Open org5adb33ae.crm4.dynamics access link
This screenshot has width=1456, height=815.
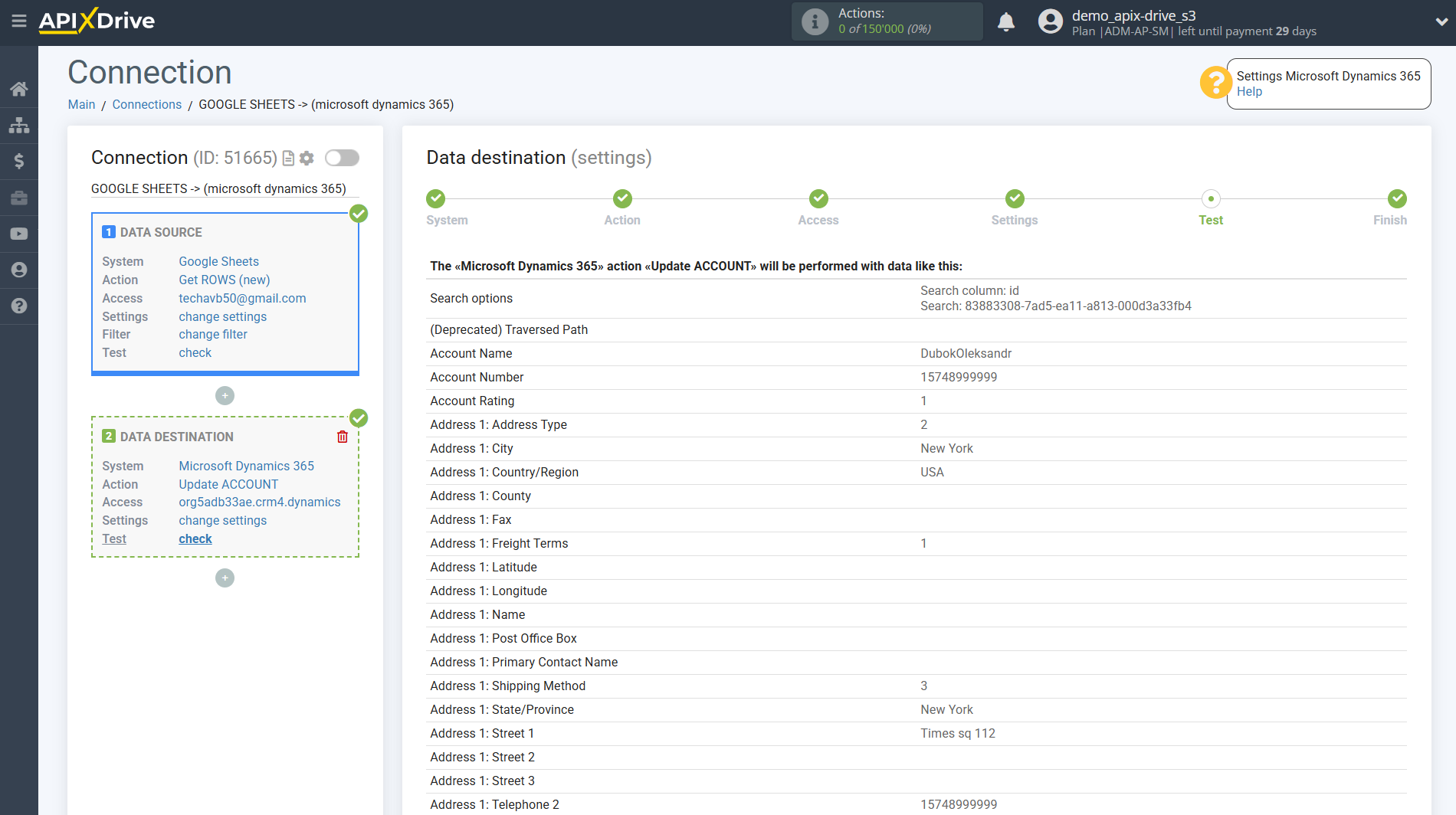(260, 502)
